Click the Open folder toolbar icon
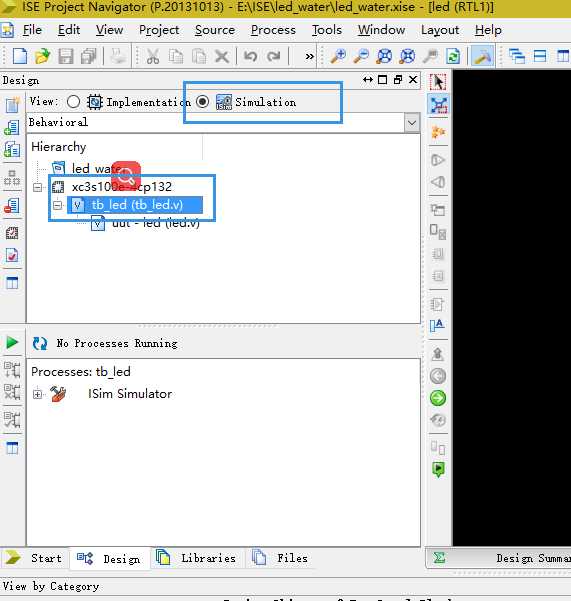The image size is (571, 601). point(43,56)
